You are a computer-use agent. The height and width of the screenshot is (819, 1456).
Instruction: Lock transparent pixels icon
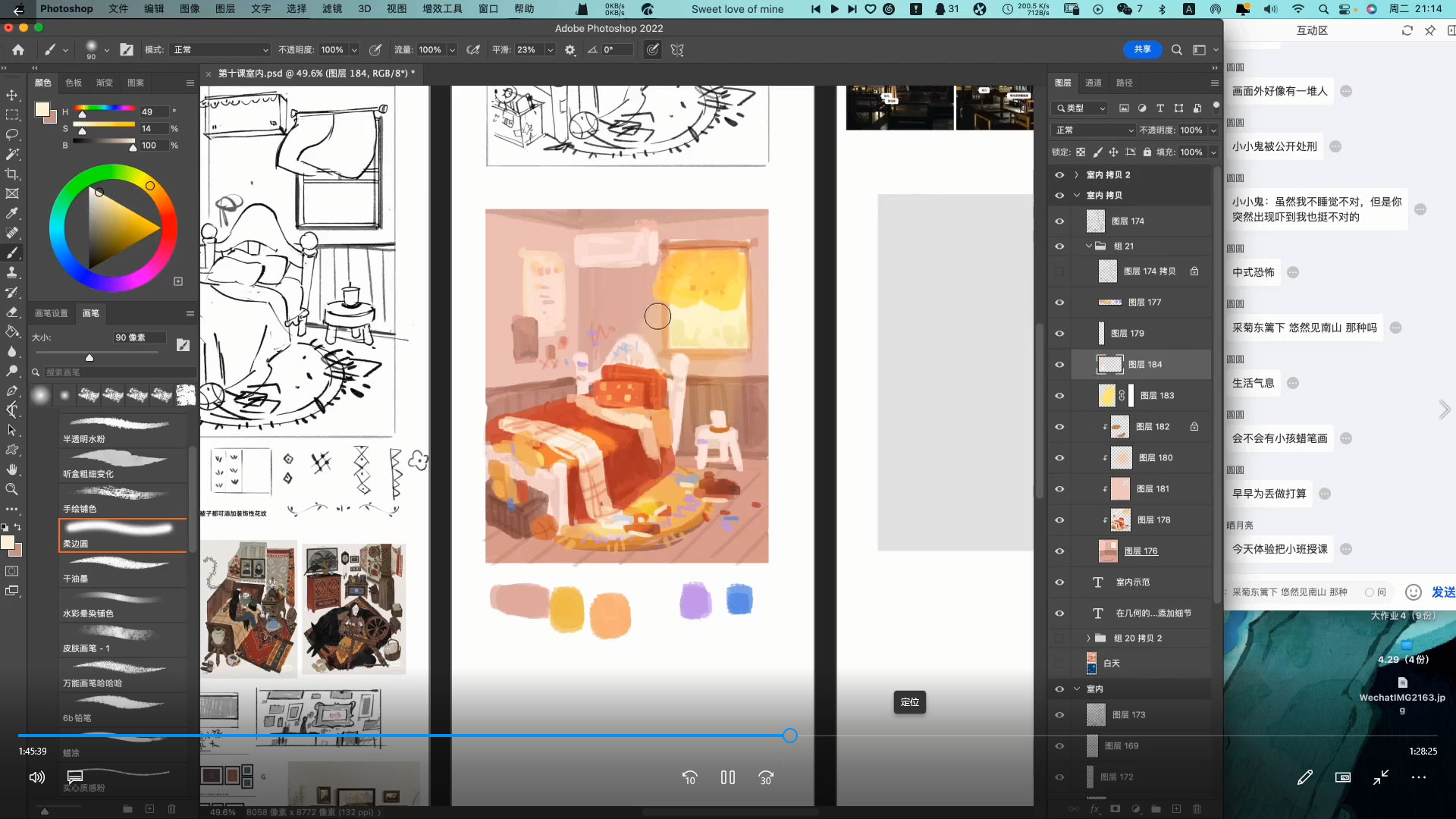coord(1081,152)
